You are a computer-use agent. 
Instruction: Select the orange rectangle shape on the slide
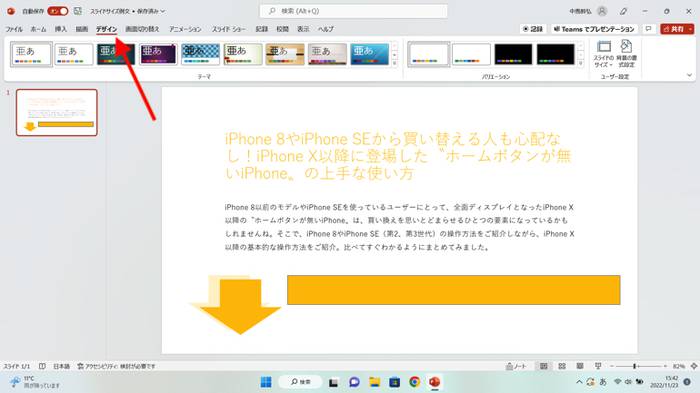point(454,290)
